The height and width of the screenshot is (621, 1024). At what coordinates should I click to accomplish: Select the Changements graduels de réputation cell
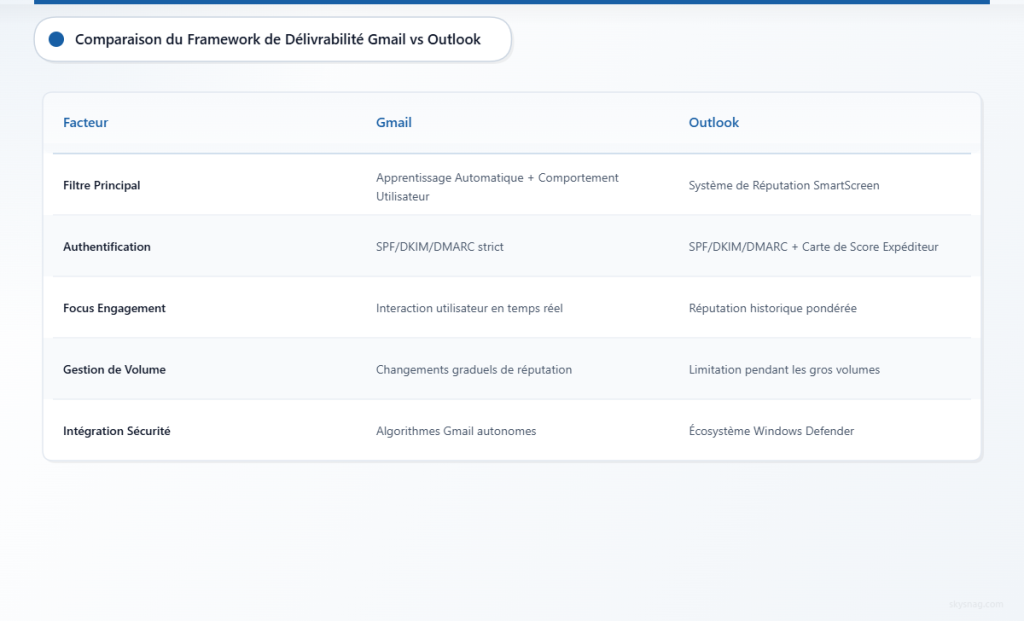pyautogui.click(x=473, y=369)
